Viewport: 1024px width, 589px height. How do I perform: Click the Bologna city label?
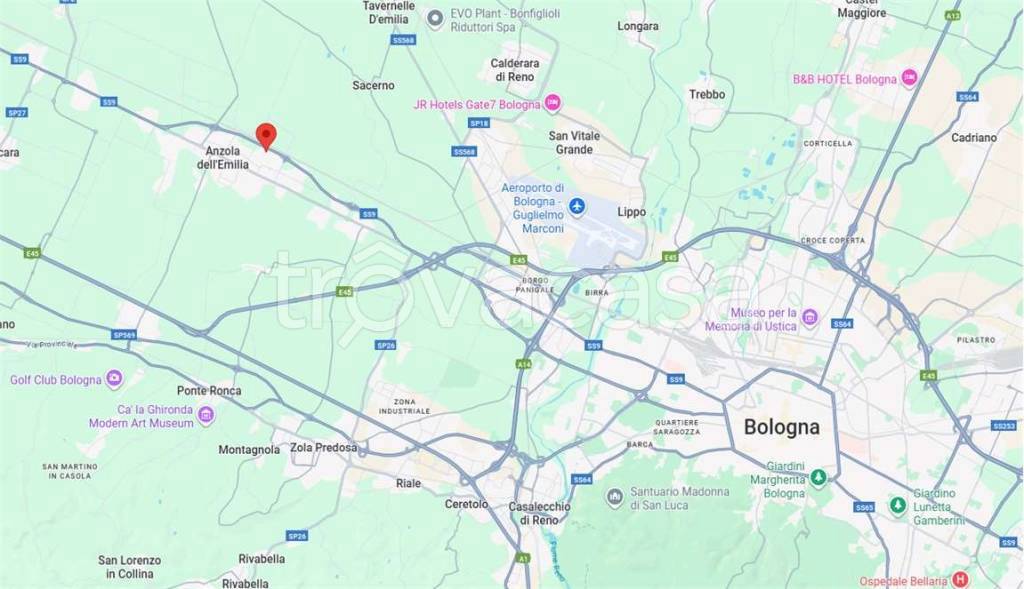(x=782, y=427)
